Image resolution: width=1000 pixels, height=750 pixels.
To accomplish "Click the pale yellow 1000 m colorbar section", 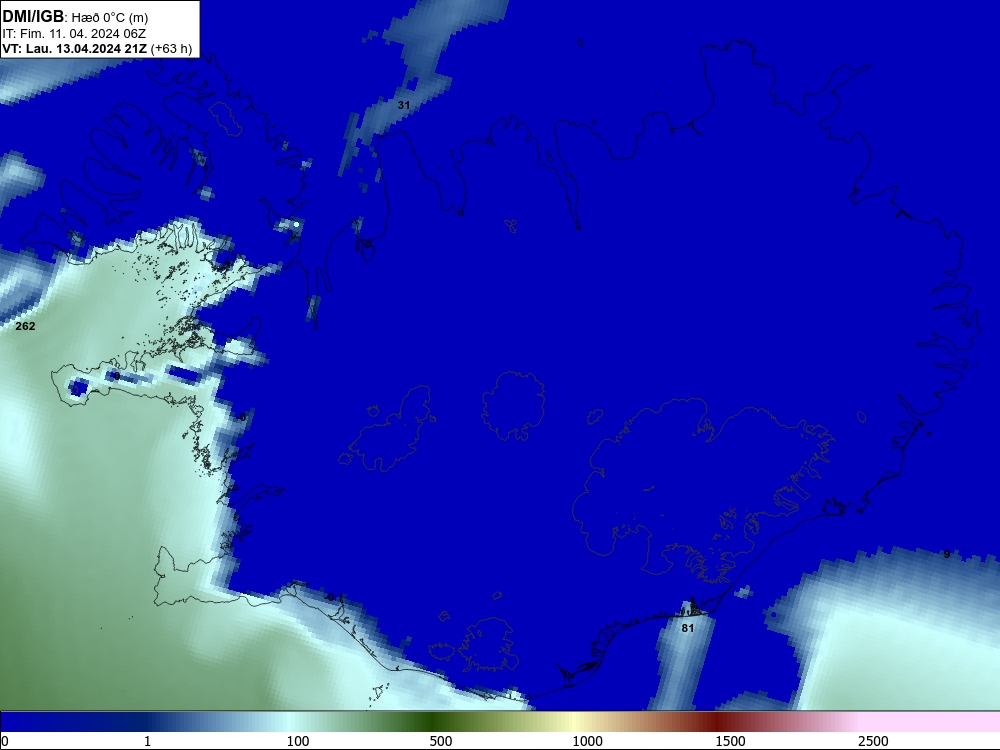I will point(574,722).
